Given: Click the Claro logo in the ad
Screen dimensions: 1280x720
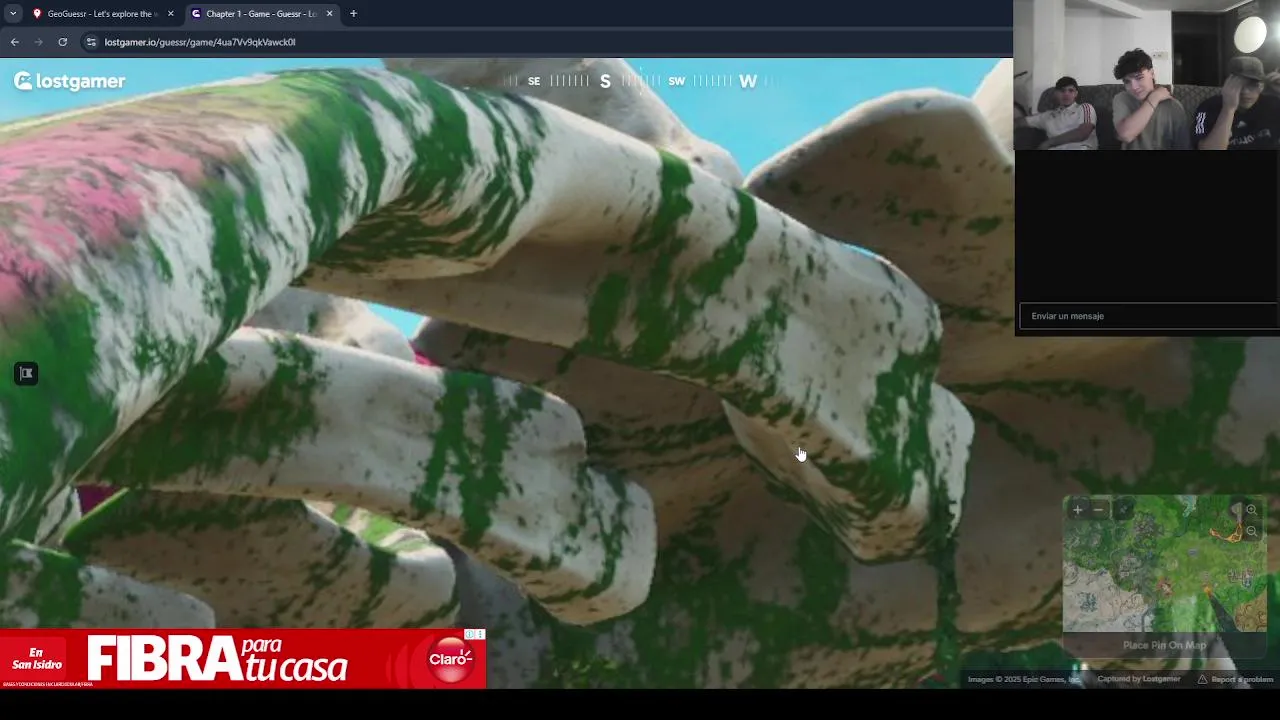Looking at the screenshot, I should point(450,660).
